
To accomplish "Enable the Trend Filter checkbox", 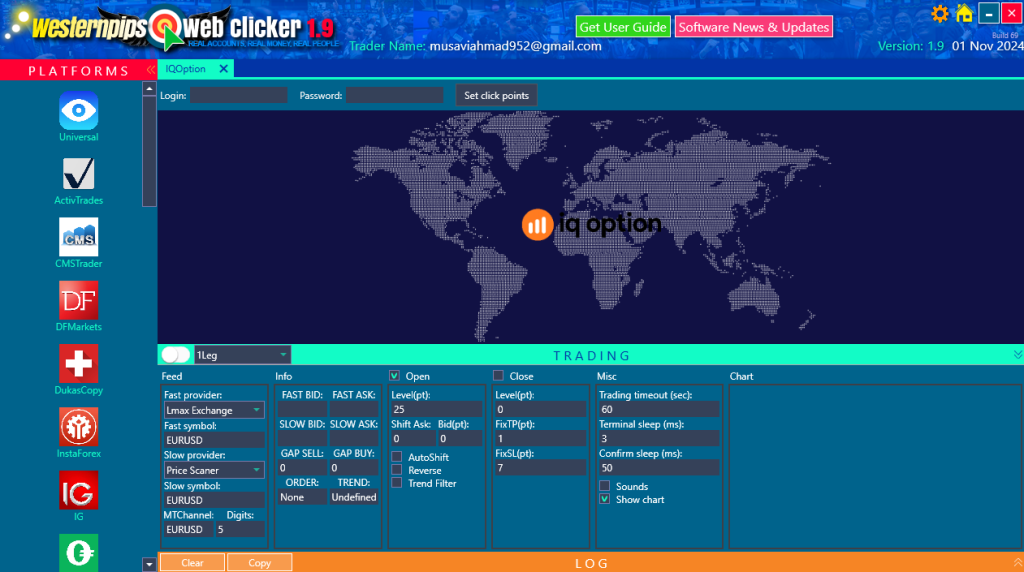I will [x=396, y=483].
